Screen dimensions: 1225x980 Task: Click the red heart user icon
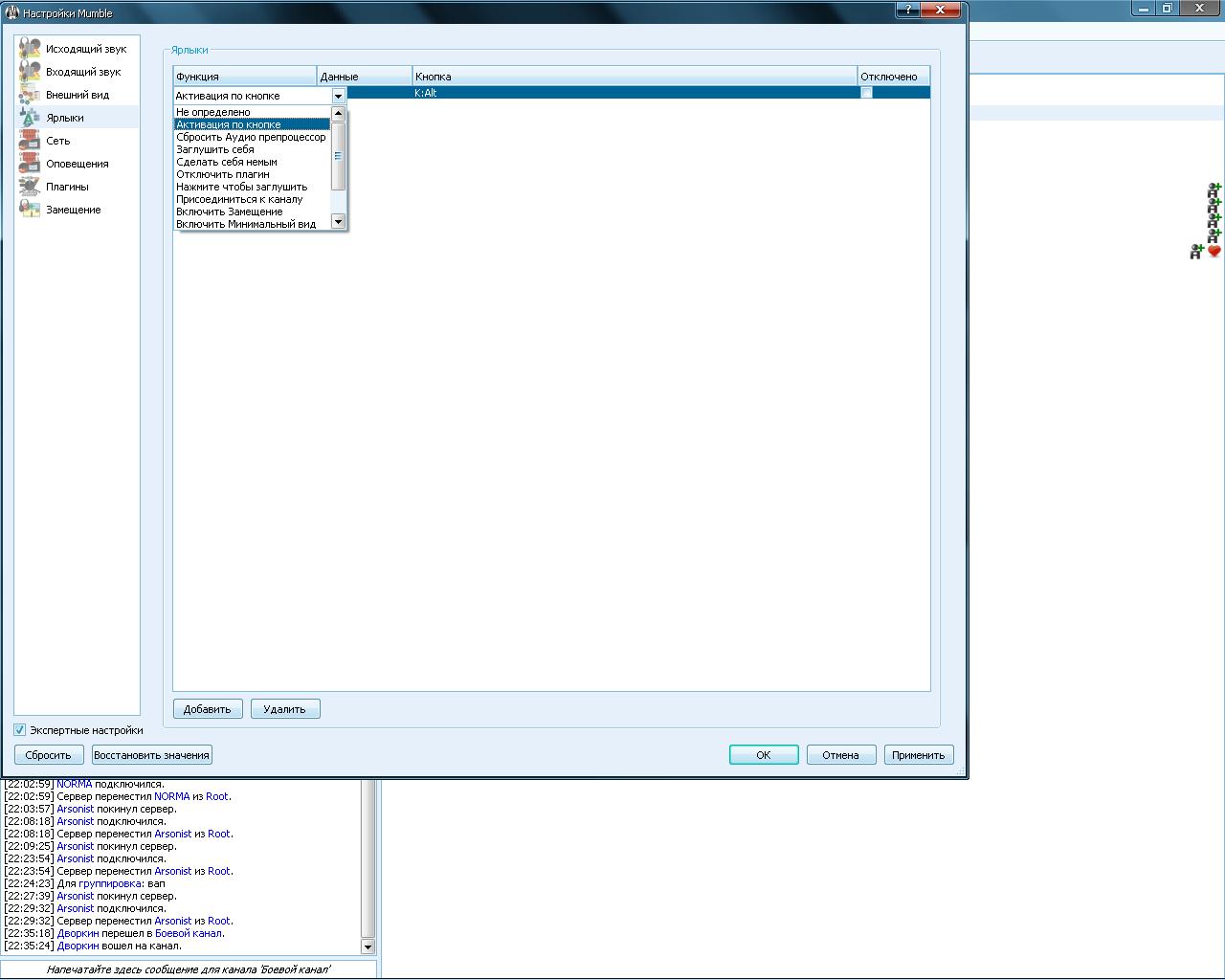pyautogui.click(x=1214, y=252)
